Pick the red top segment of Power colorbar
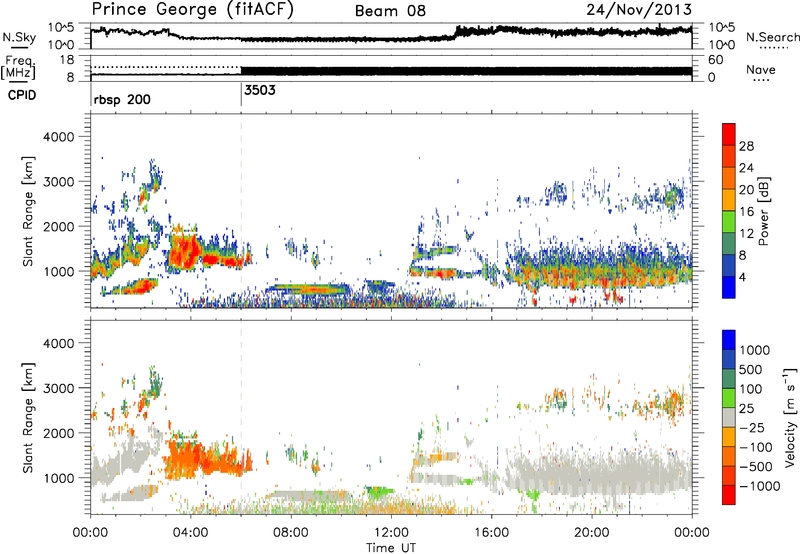 [x=729, y=137]
